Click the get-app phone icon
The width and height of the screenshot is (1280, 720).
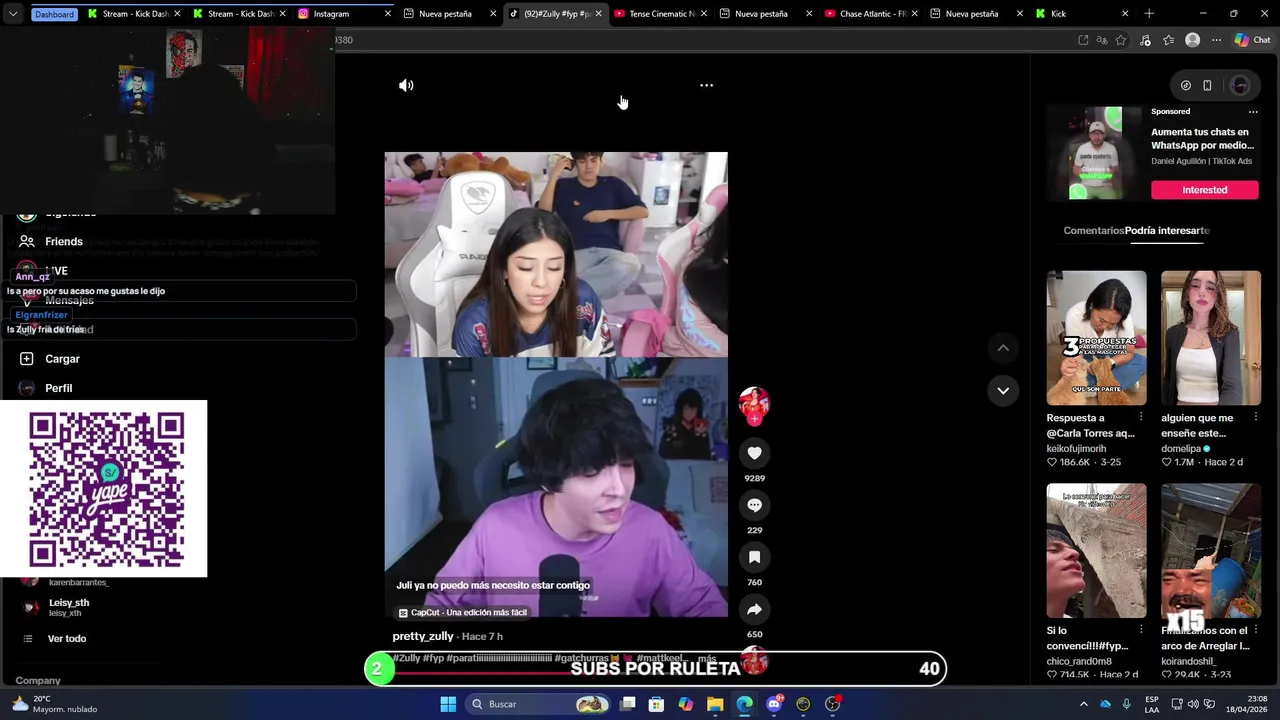pyautogui.click(x=1207, y=86)
